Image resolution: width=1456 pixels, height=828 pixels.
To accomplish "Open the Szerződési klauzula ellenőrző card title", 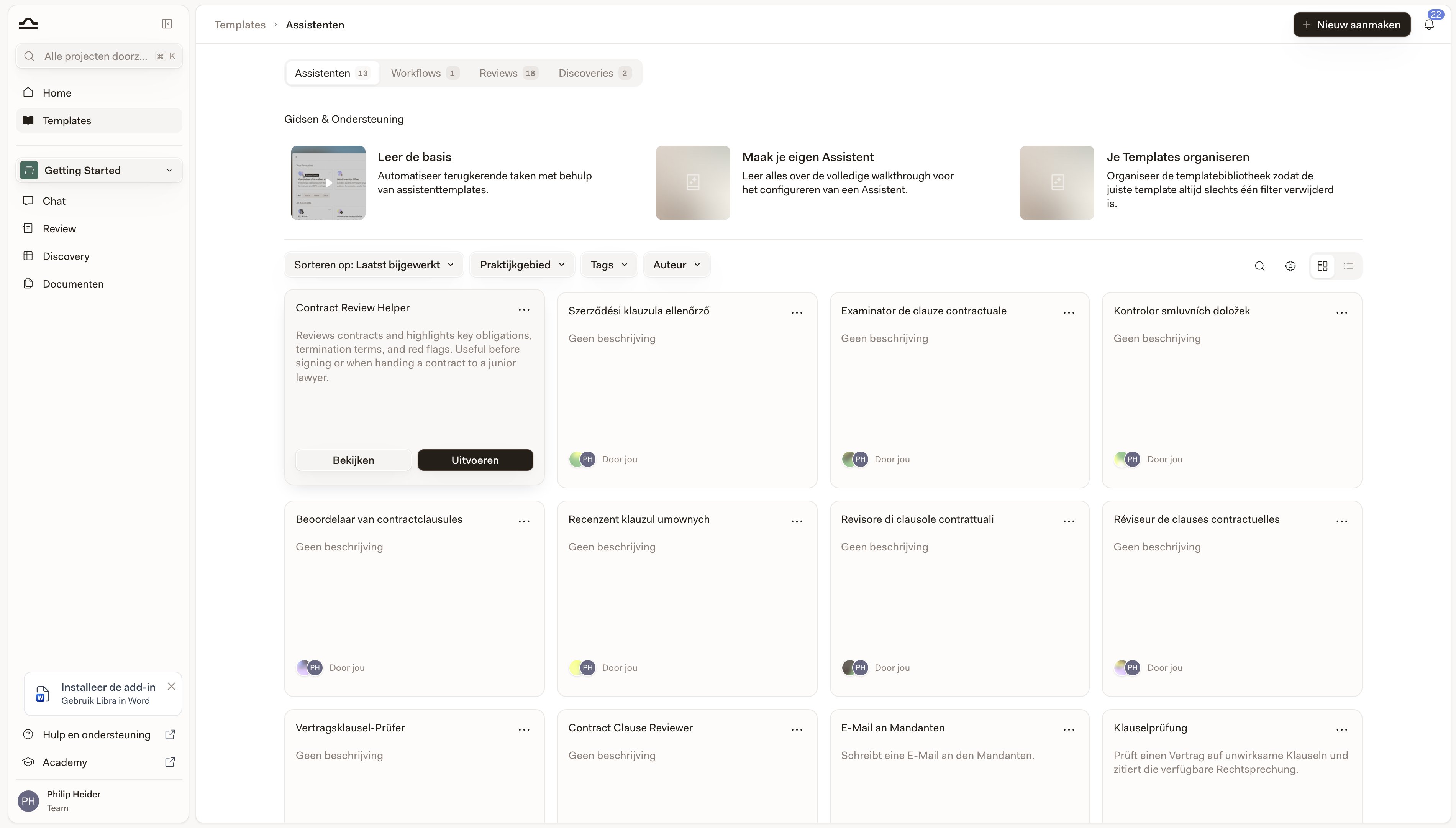I will pyautogui.click(x=639, y=310).
